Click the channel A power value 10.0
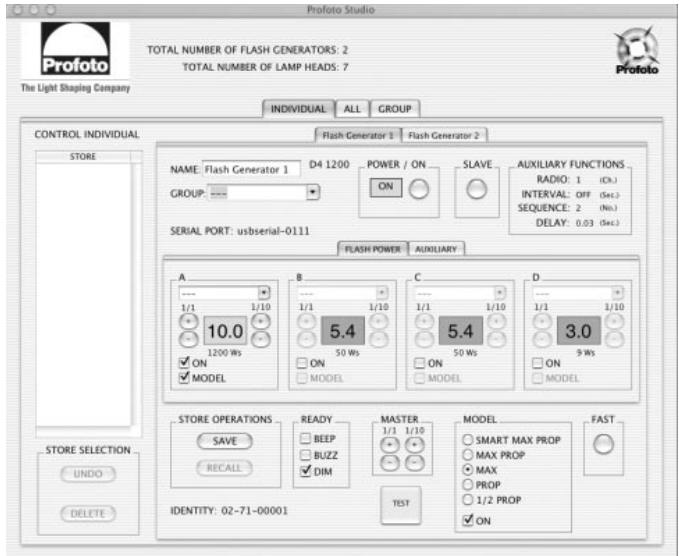Image resolution: width=679 pixels, height=556 pixels. (x=225, y=331)
